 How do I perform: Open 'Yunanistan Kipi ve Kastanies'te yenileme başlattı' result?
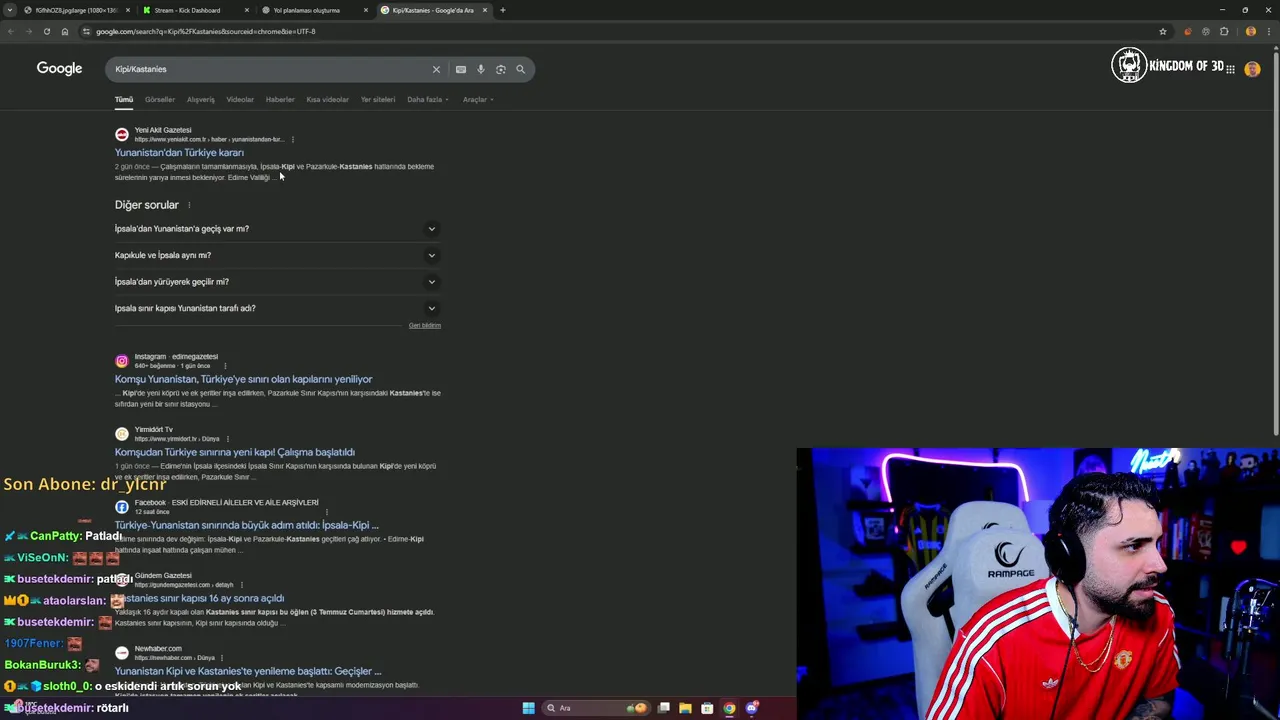click(248, 671)
